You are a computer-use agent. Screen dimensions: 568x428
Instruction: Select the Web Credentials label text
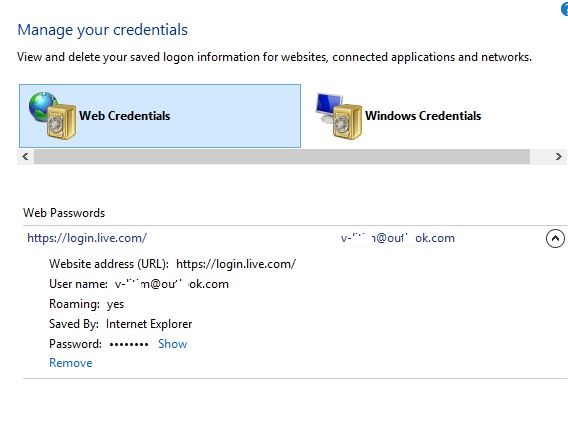pos(125,116)
